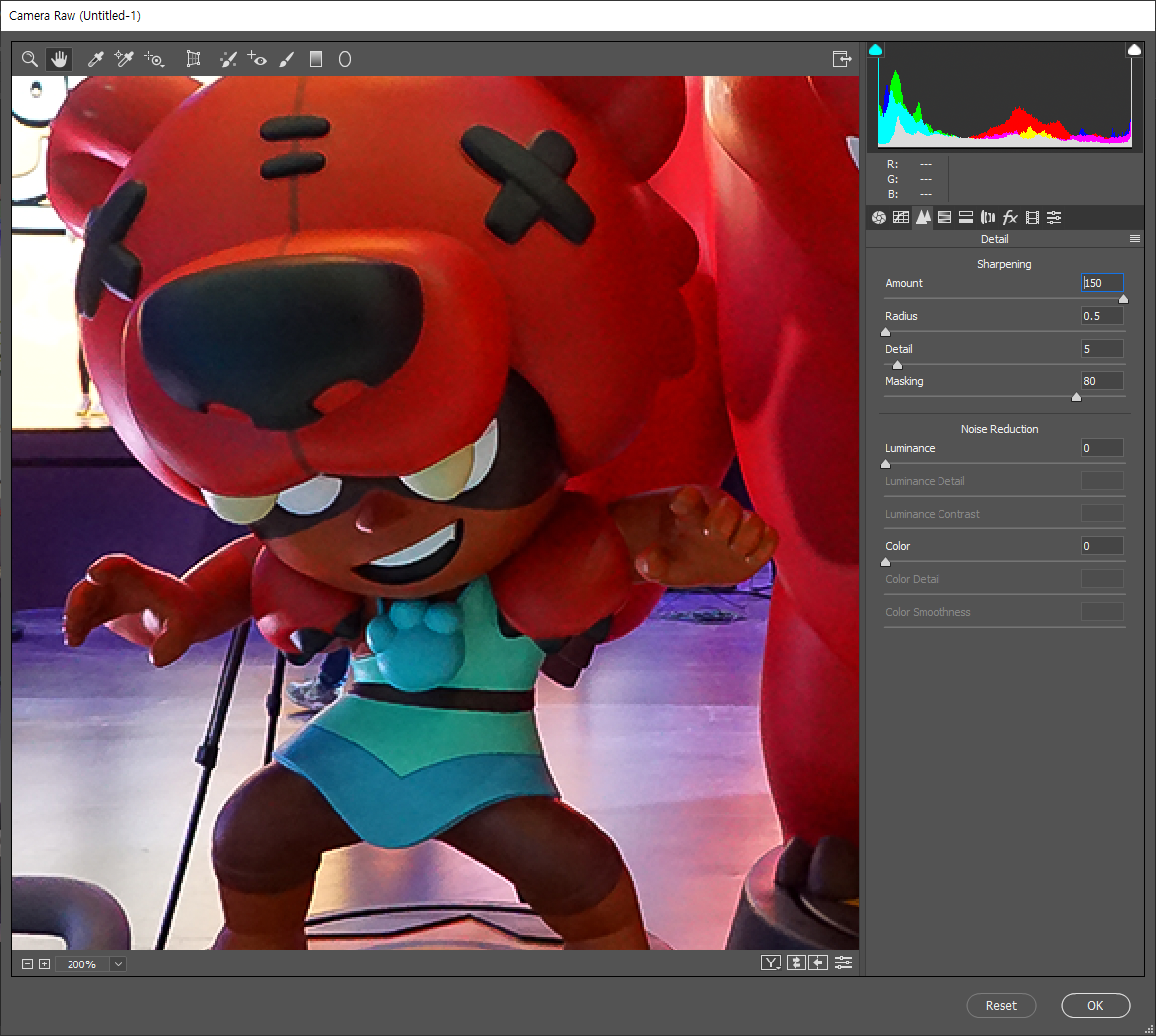The image size is (1156, 1036).
Task: Confirm with the OK button
Action: tap(1095, 1006)
